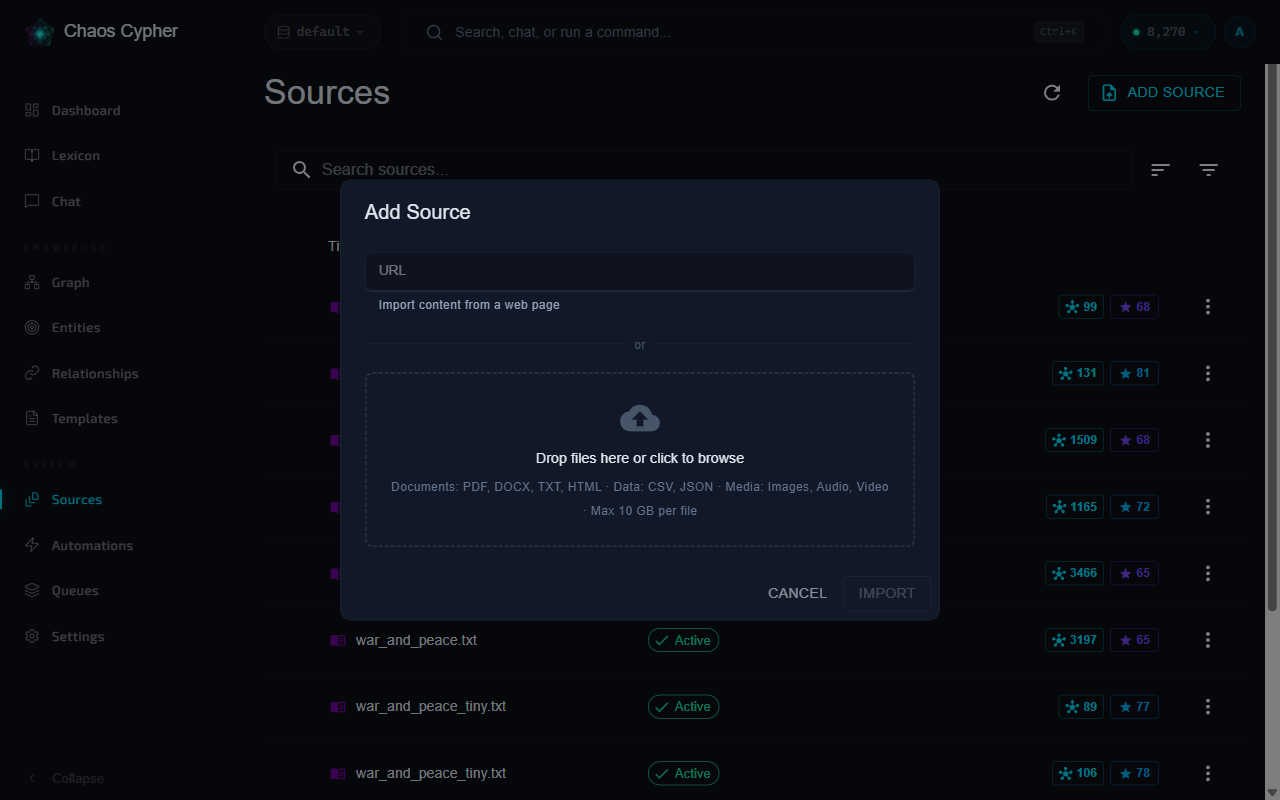Open more options for row with 89
Image resolution: width=1280 pixels, height=800 pixels.
tap(1208, 707)
